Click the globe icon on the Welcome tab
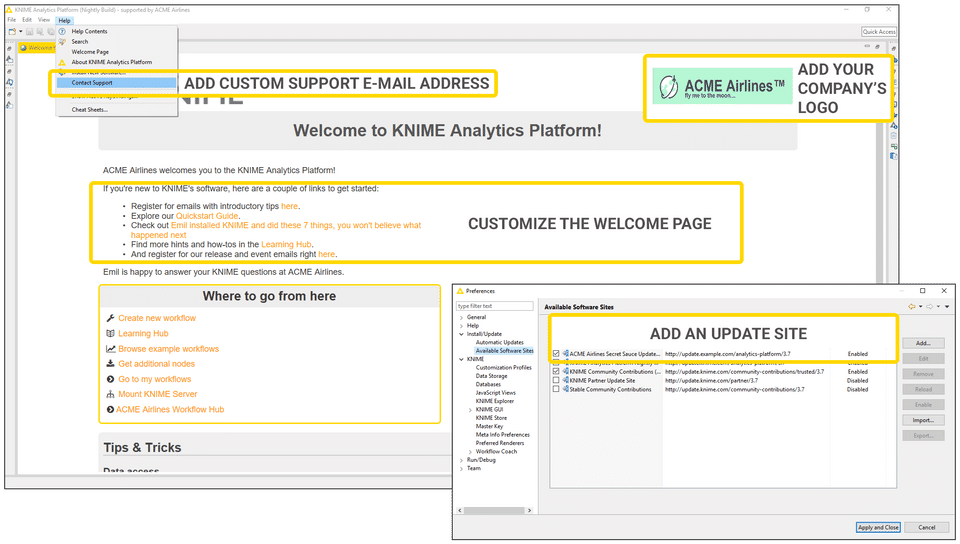The height and width of the screenshot is (544, 960). [23, 48]
